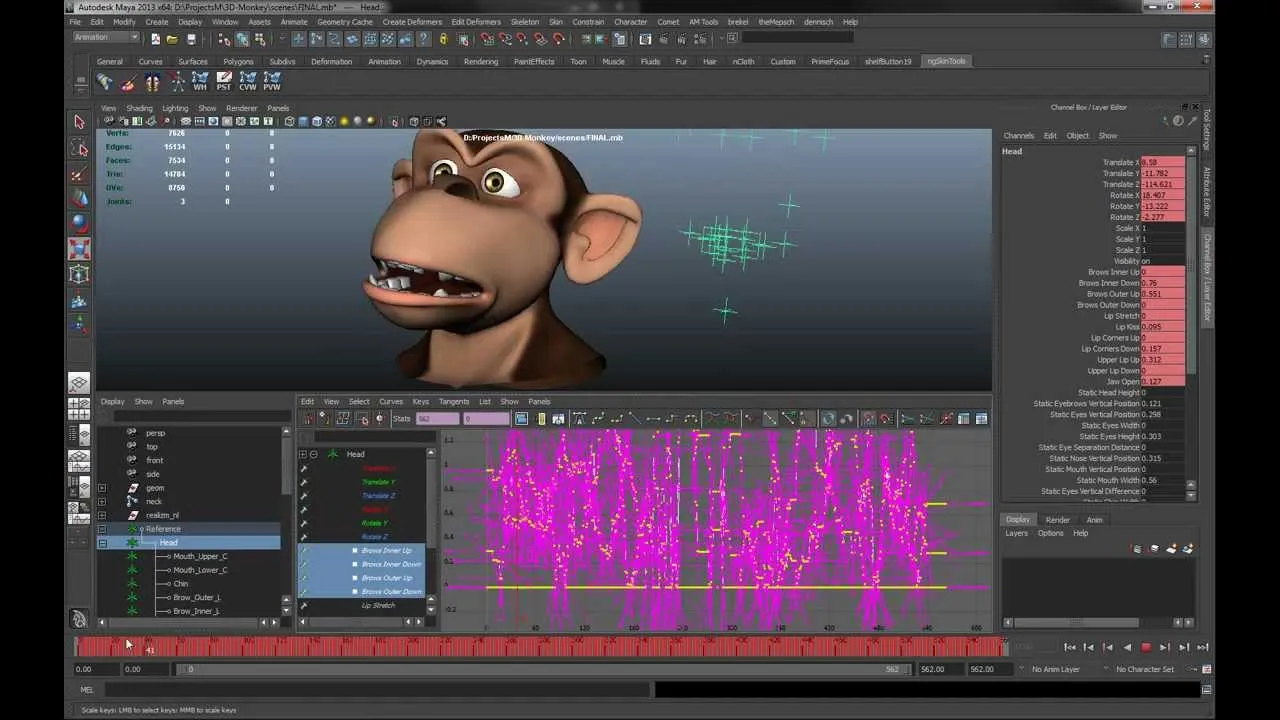This screenshot has width=1280, height=720.
Task: Toggle Brows Inner Down curve in Graph Editor
Action: pyautogui.click(x=391, y=564)
